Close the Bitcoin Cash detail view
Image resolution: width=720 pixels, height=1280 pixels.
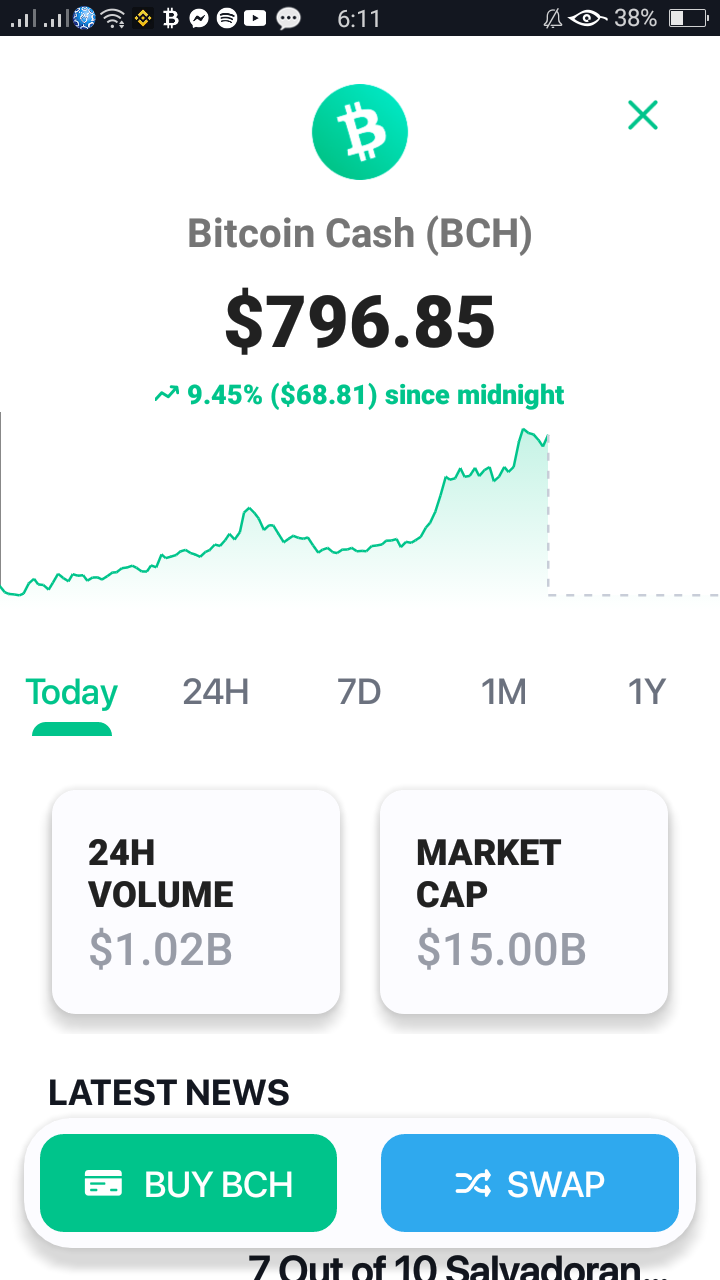(642, 115)
